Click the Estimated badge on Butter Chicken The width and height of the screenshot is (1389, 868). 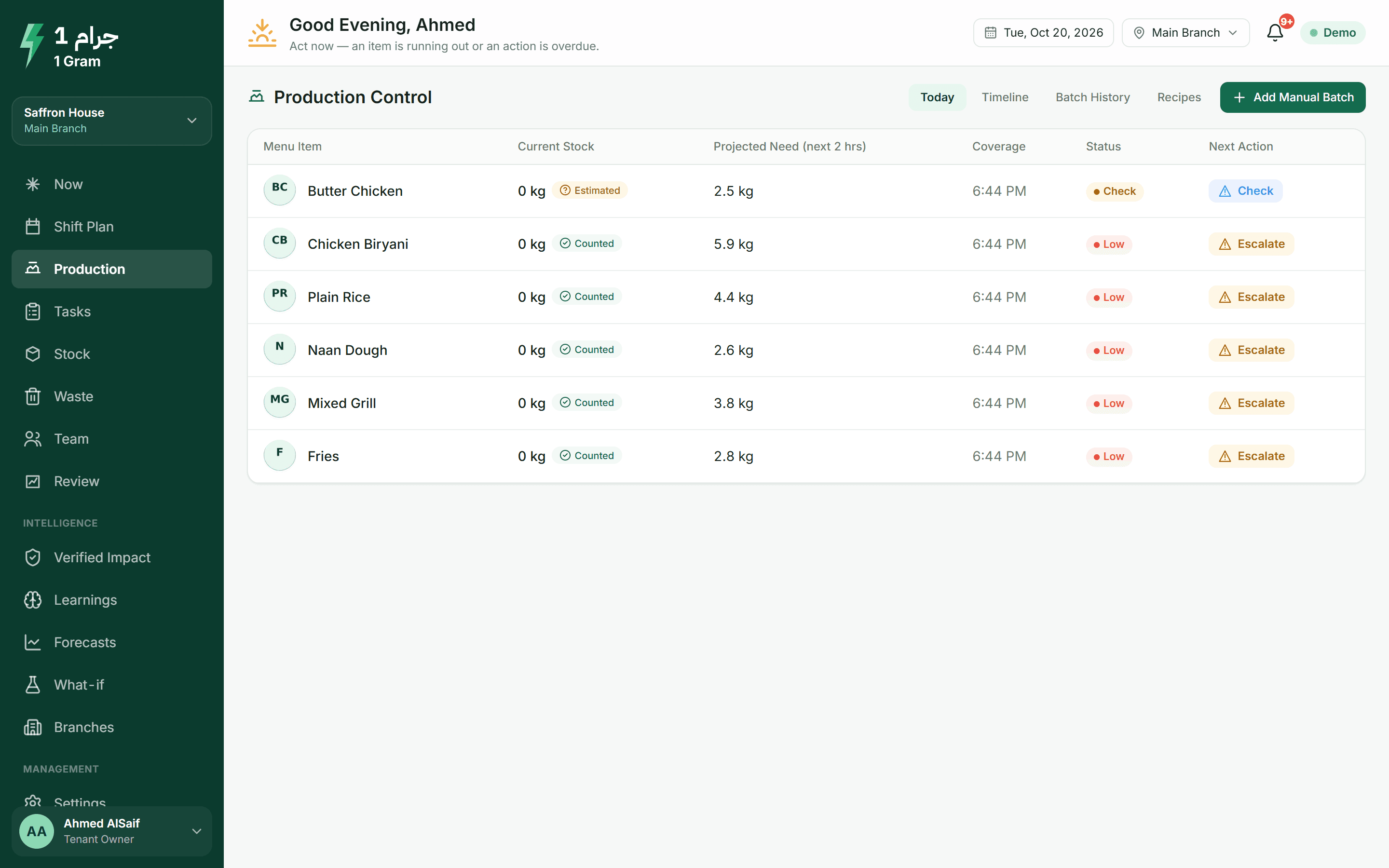click(x=589, y=190)
